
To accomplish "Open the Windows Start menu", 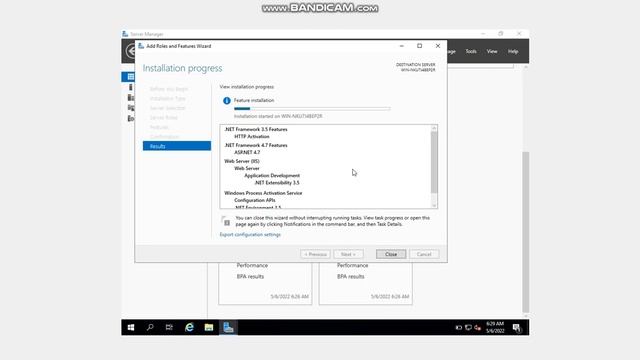I will point(131,327).
